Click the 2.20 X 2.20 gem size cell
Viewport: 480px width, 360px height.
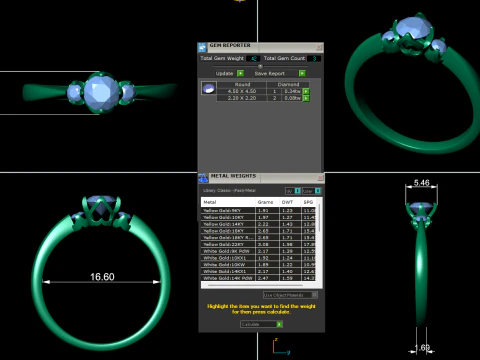[x=242, y=98]
